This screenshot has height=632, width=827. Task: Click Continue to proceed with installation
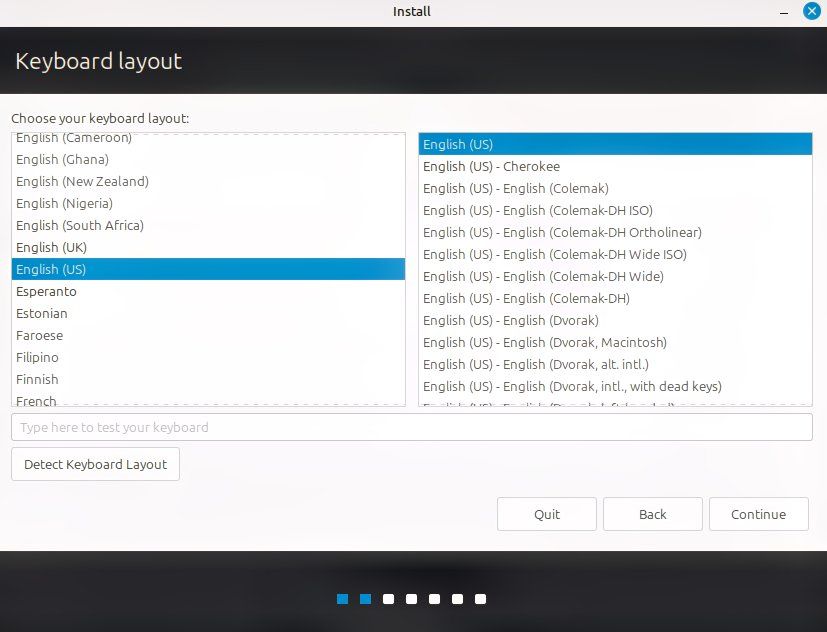(758, 514)
